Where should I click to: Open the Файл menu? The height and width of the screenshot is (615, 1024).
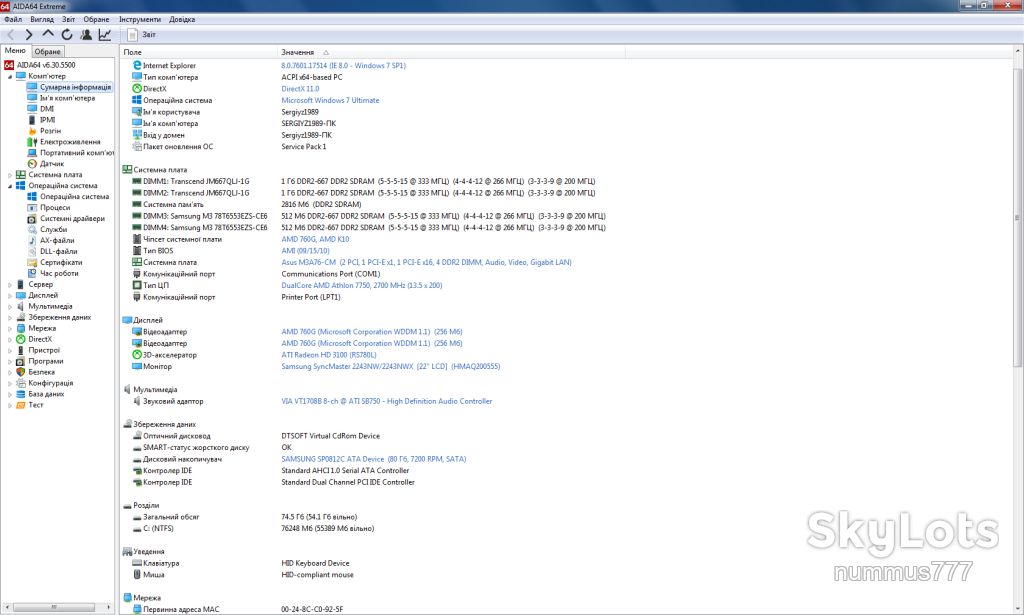click(13, 20)
